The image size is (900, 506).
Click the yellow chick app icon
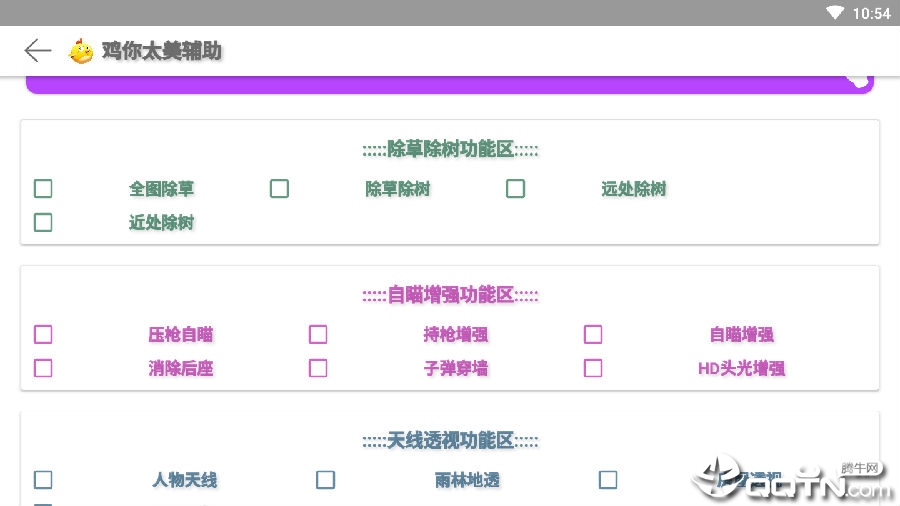click(81, 51)
